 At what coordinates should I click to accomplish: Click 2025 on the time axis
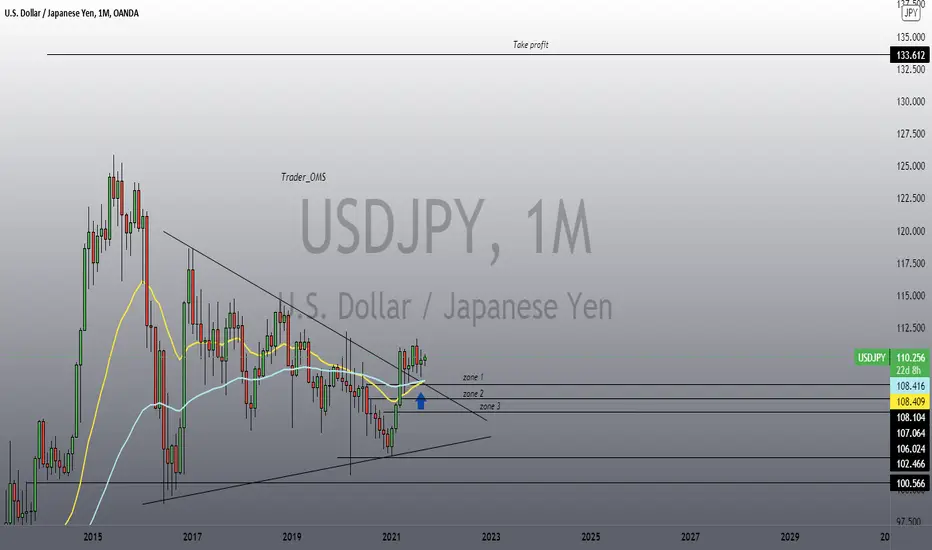591,537
